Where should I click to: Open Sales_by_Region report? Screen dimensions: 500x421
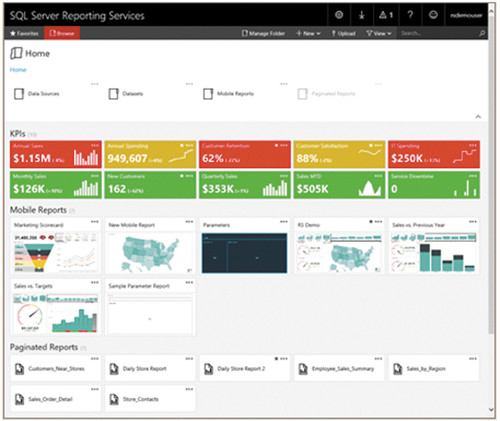(x=434, y=369)
